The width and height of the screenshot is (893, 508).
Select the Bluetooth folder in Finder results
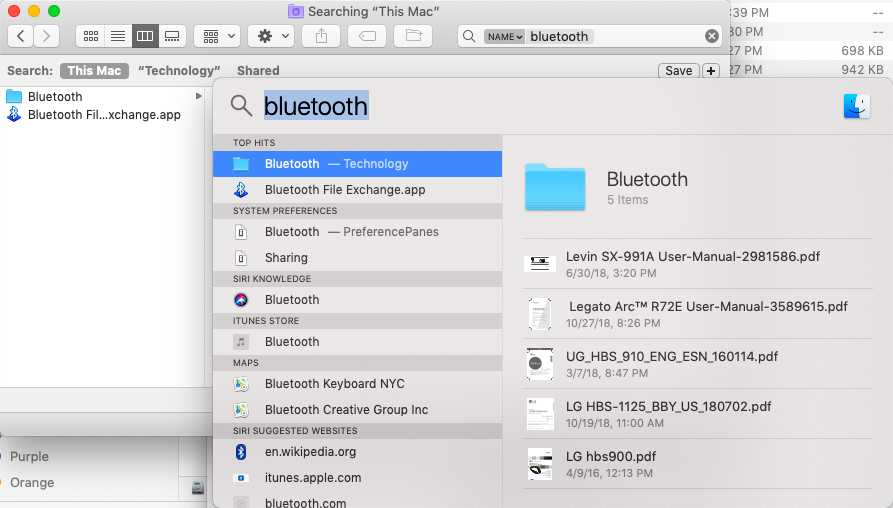click(103, 96)
